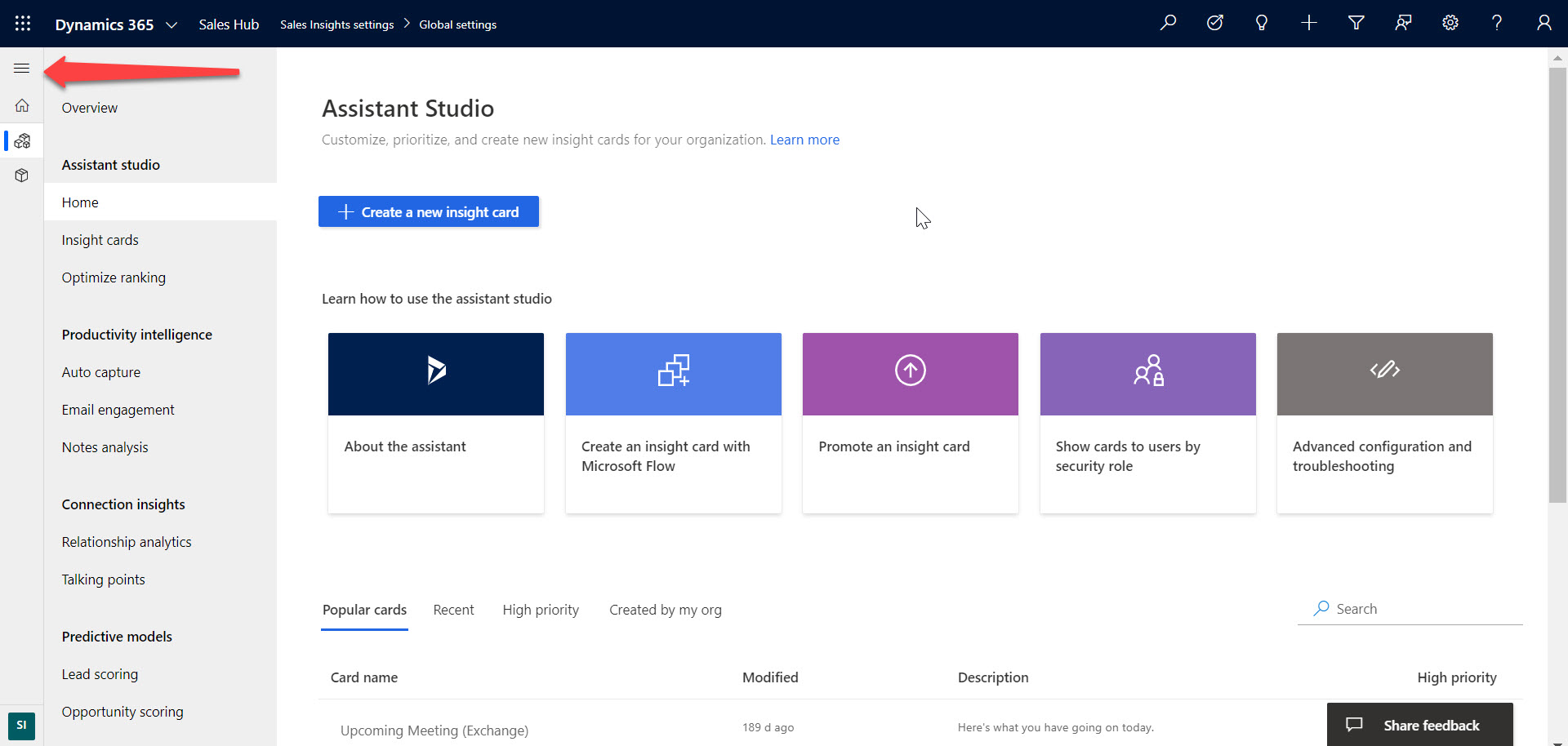The image size is (1568, 746).
Task: Open Auto capture settings
Action: pos(101,372)
